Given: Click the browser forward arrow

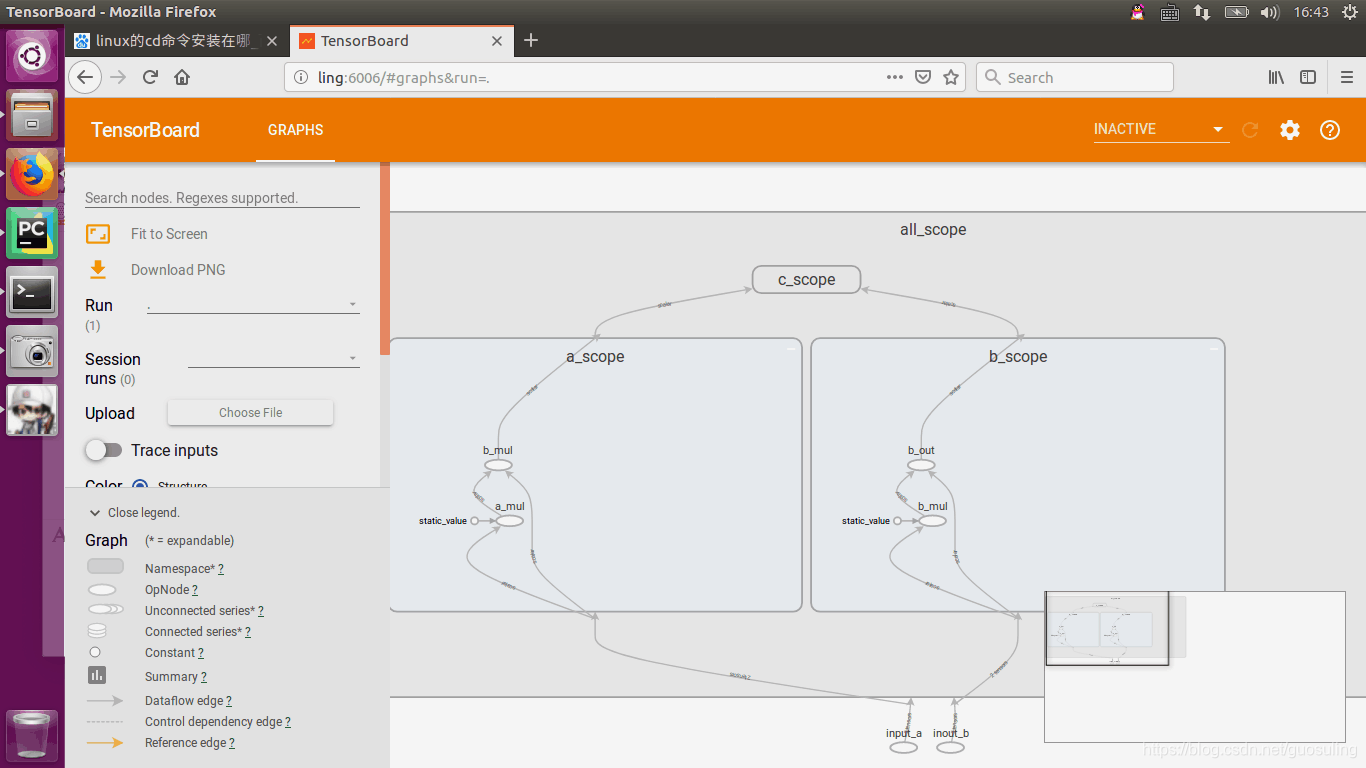Looking at the screenshot, I should (x=118, y=77).
